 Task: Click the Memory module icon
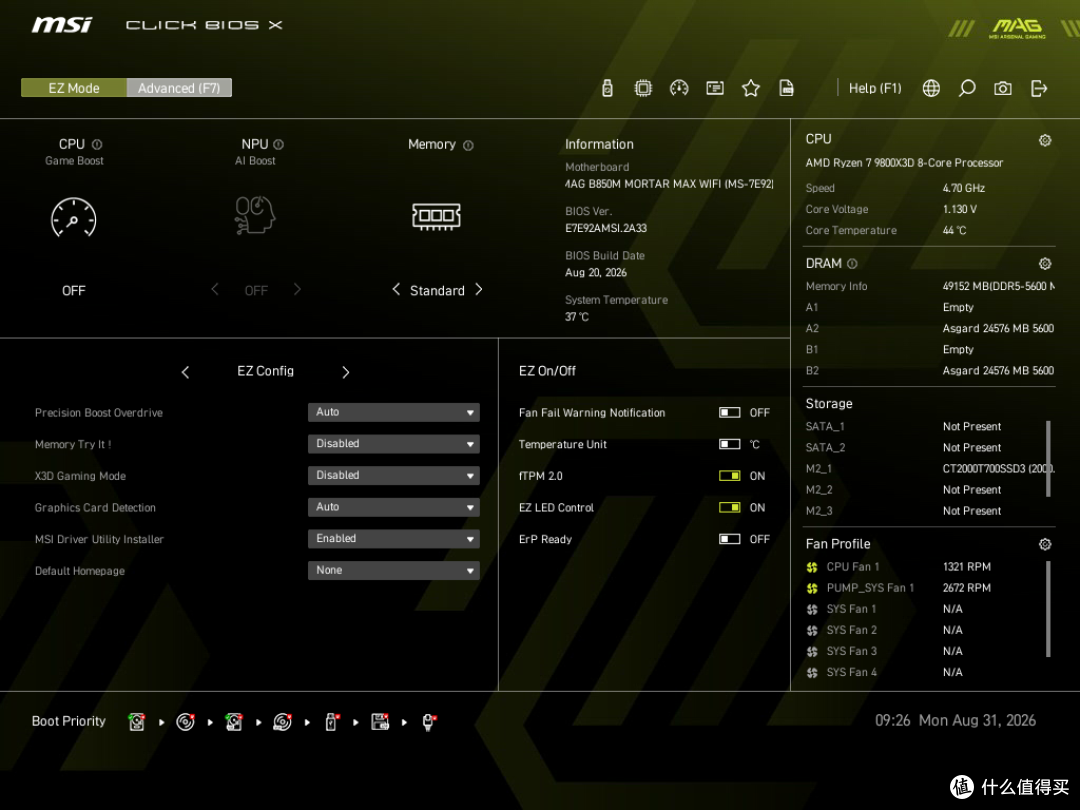coord(436,216)
